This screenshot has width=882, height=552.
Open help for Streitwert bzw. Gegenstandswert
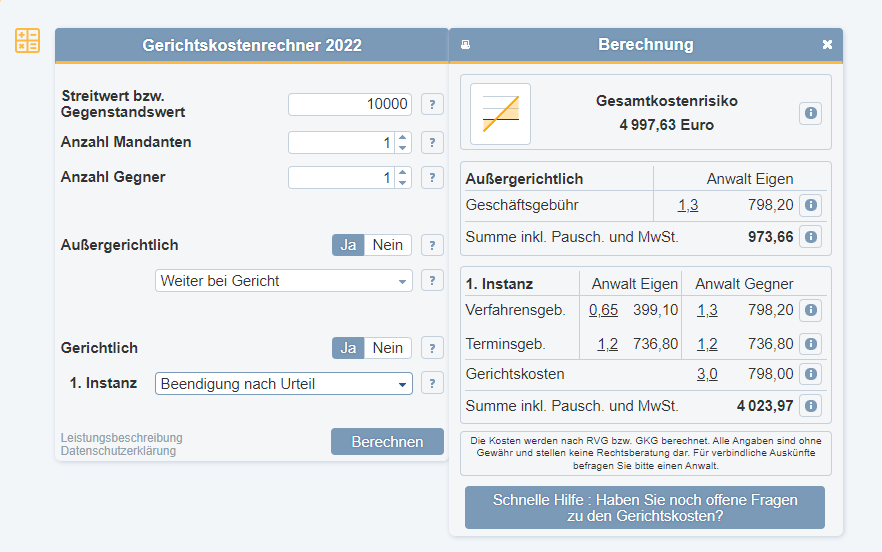[x=432, y=104]
